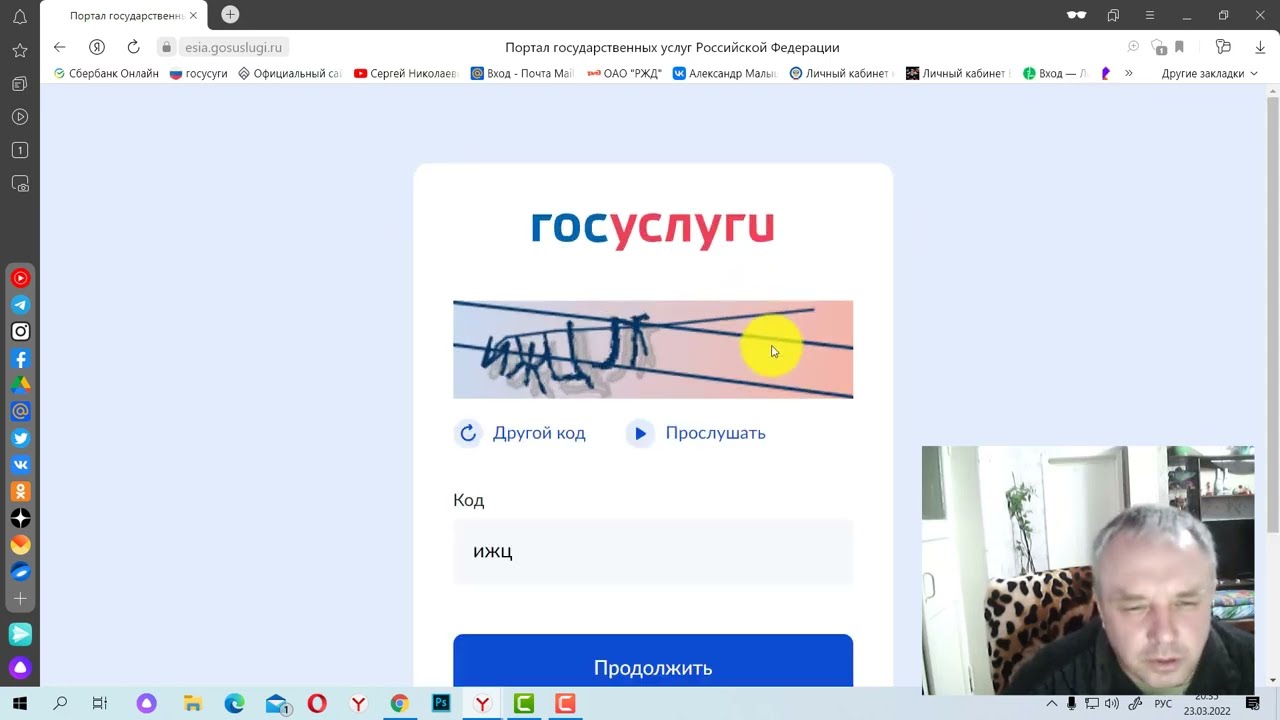Open VK from the sidebar
The height and width of the screenshot is (720, 1280).
pyautogui.click(x=20, y=465)
